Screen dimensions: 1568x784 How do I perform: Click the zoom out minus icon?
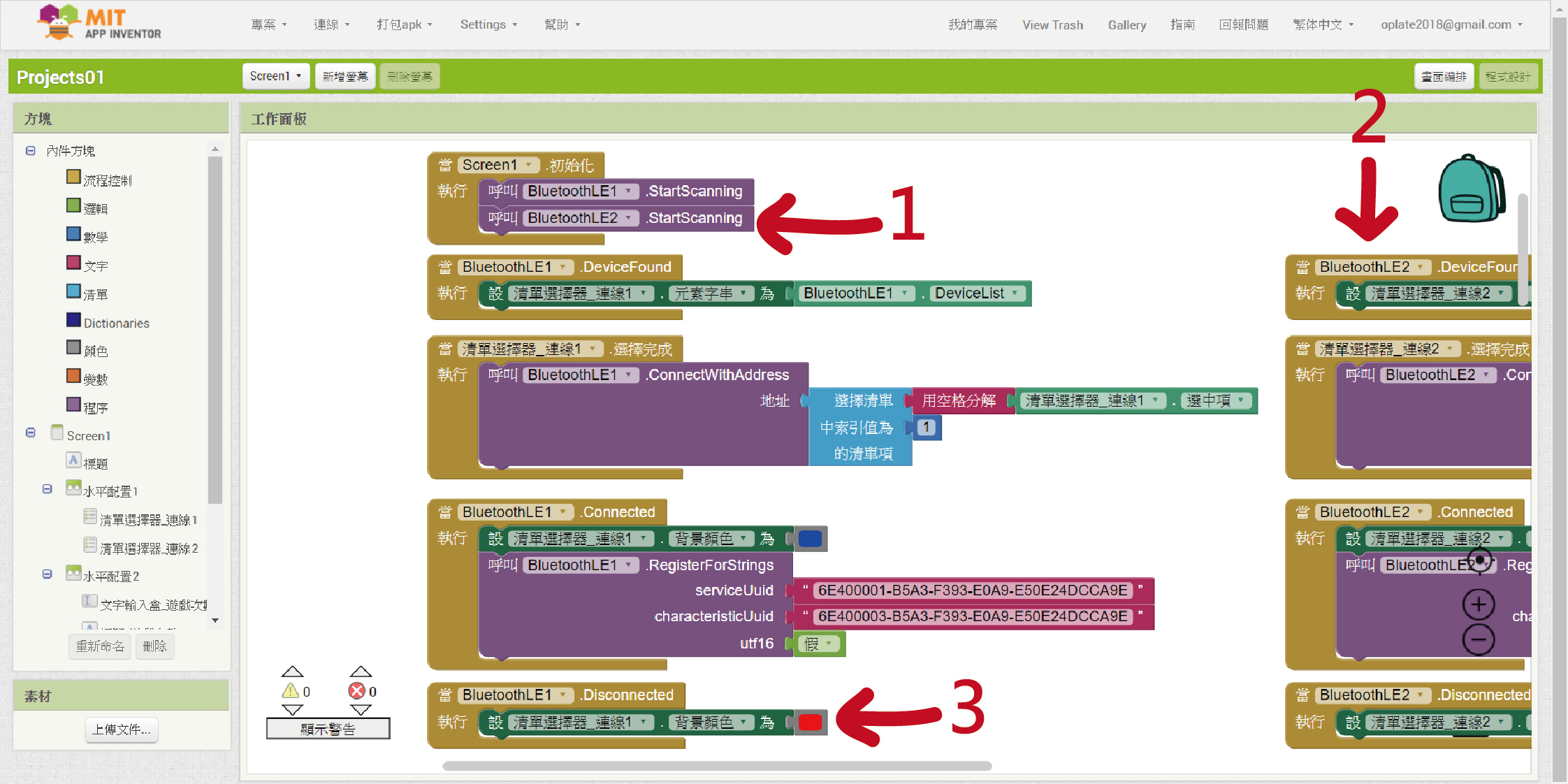pos(1478,639)
